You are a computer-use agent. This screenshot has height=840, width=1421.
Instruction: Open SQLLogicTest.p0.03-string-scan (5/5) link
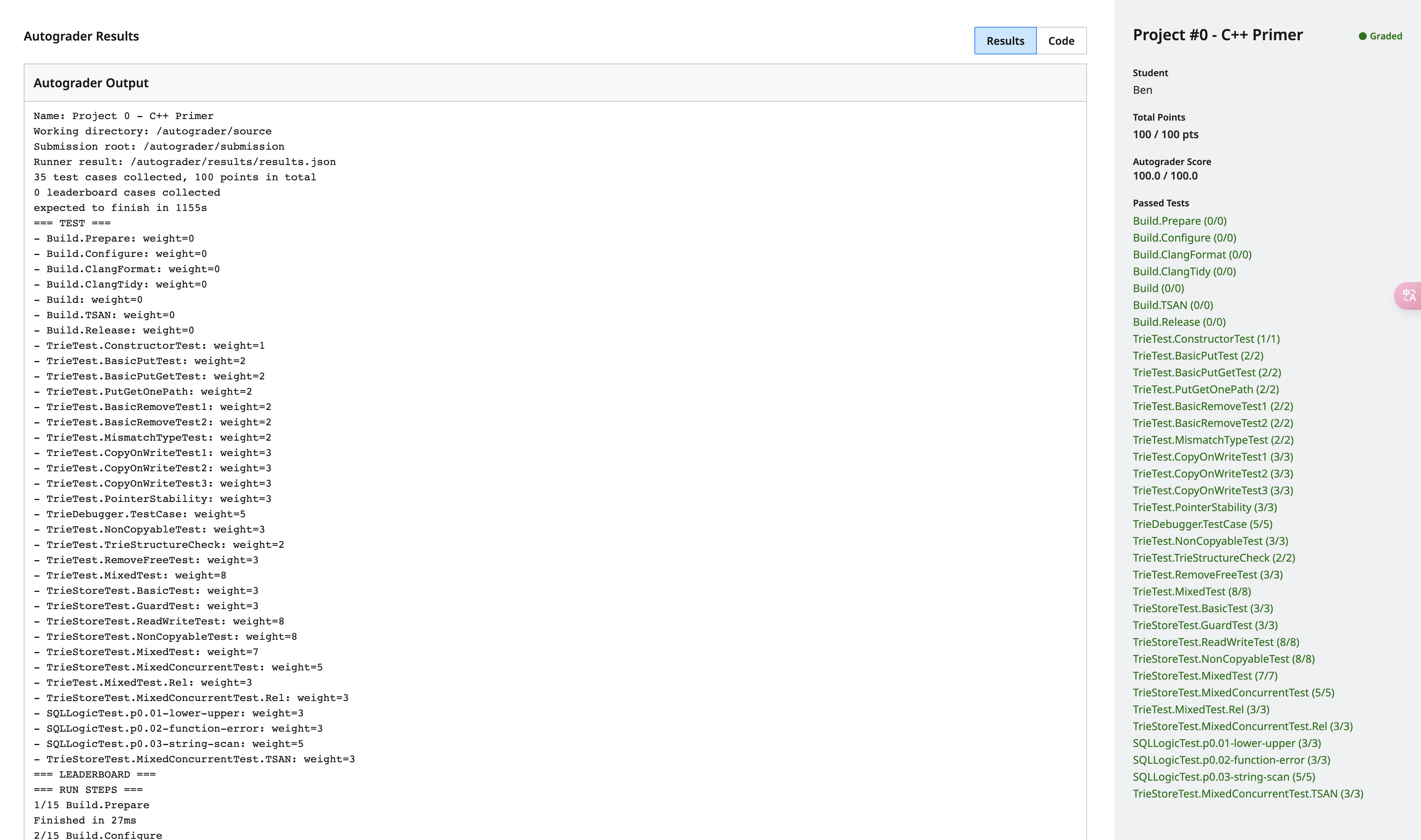[x=1223, y=776]
